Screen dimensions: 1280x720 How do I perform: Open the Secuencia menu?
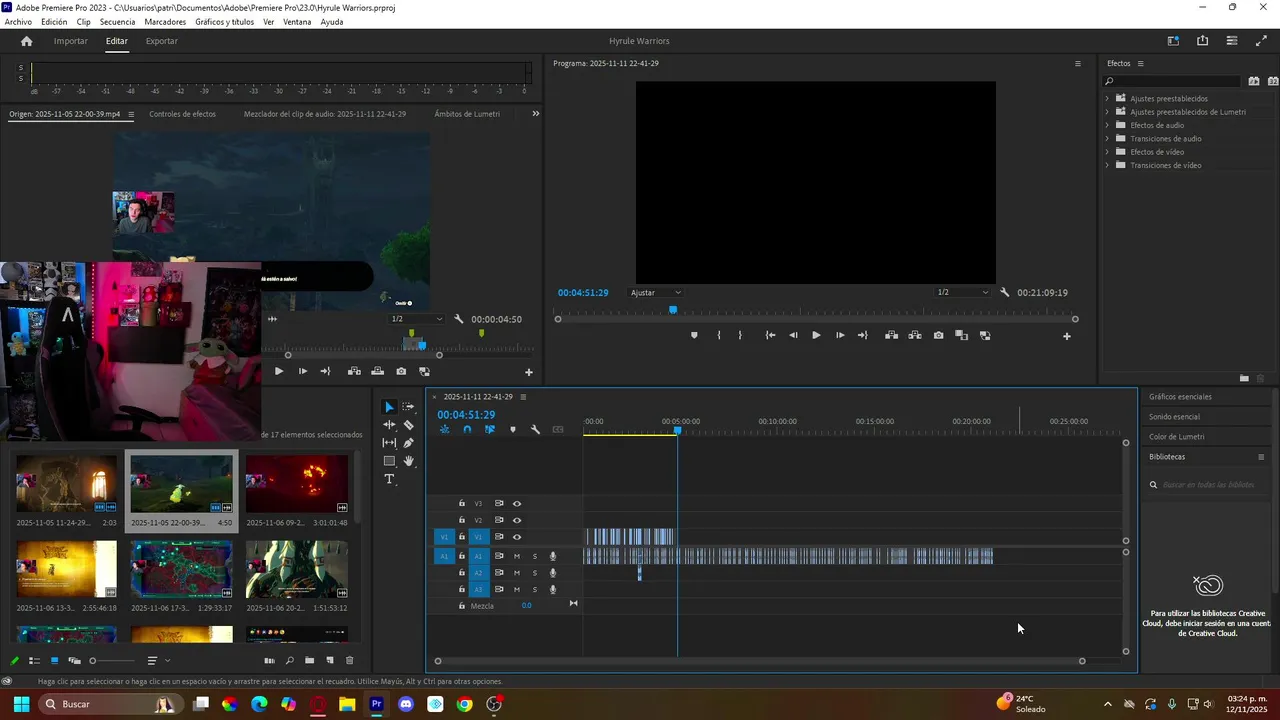[117, 21]
